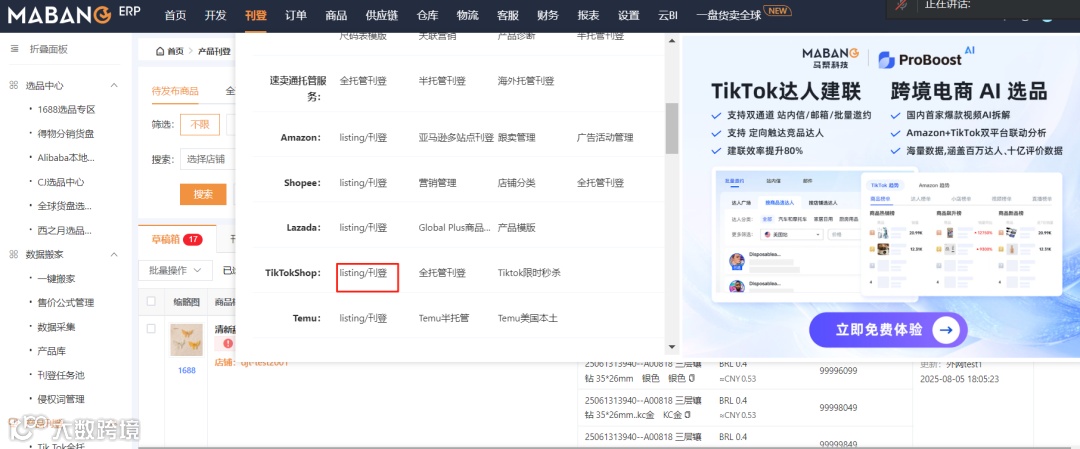Open 速卖通 海外托管刊登 link
Screen dimensions: 1080x449
point(526,81)
